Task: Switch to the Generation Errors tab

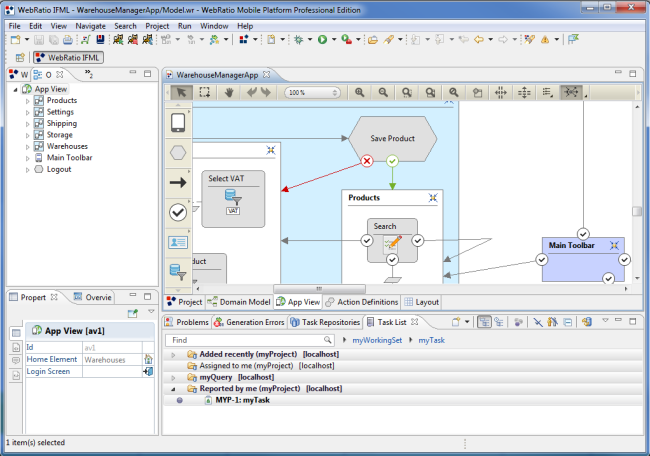Action: point(250,322)
